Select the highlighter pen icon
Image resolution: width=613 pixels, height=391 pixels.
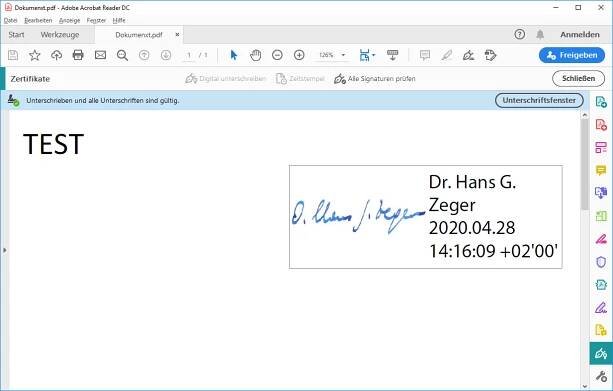click(446, 55)
